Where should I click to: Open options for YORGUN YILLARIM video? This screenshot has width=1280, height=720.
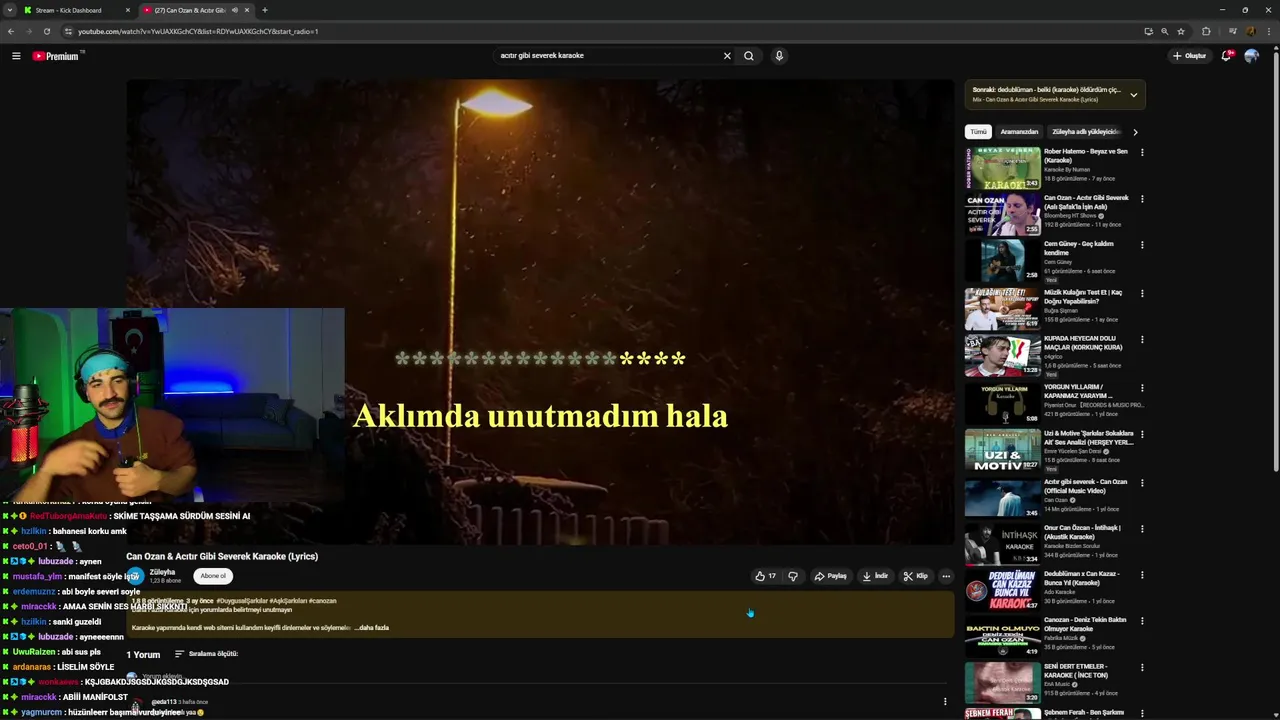click(x=1142, y=388)
